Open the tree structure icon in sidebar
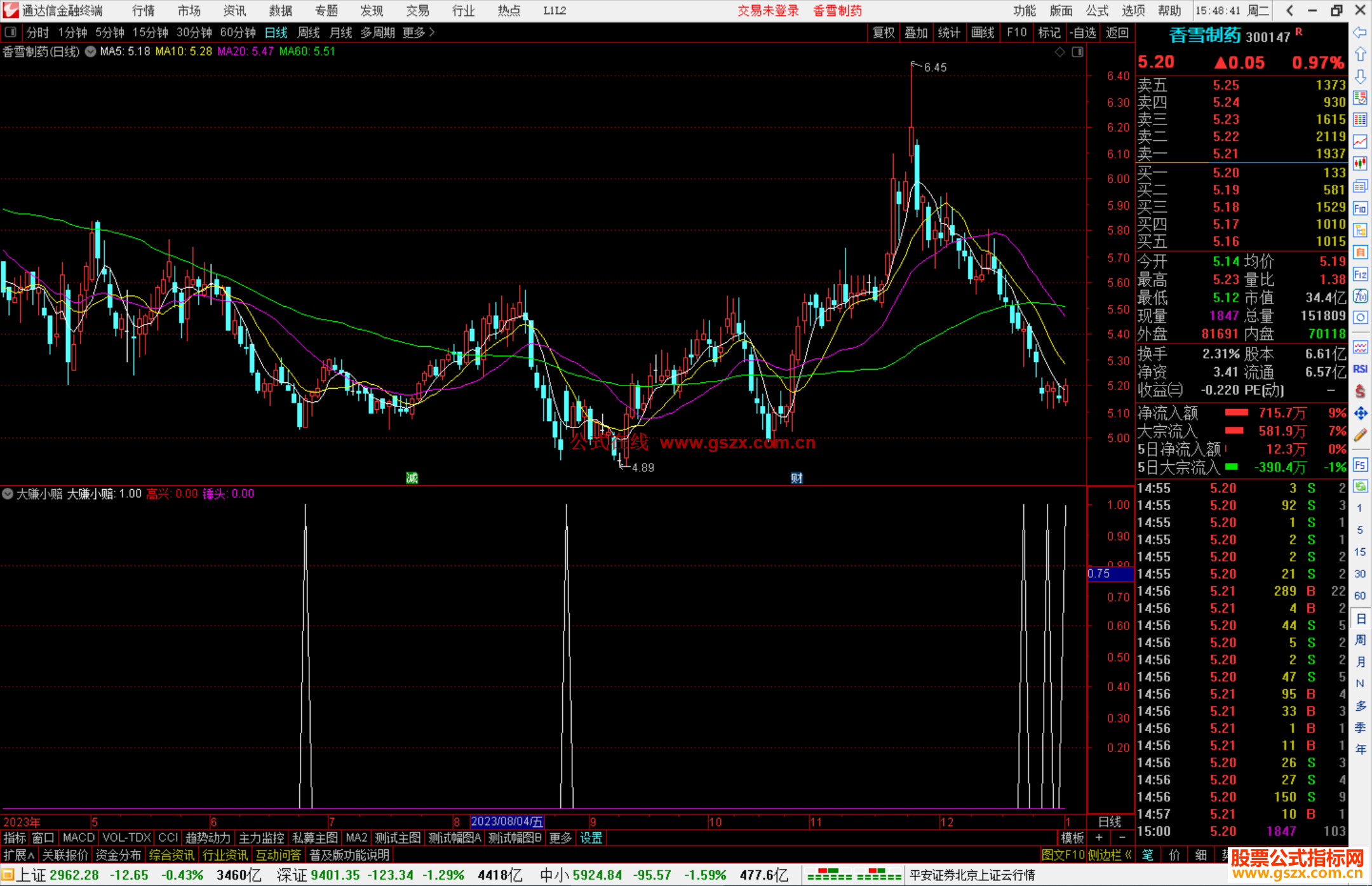 click(x=1360, y=230)
